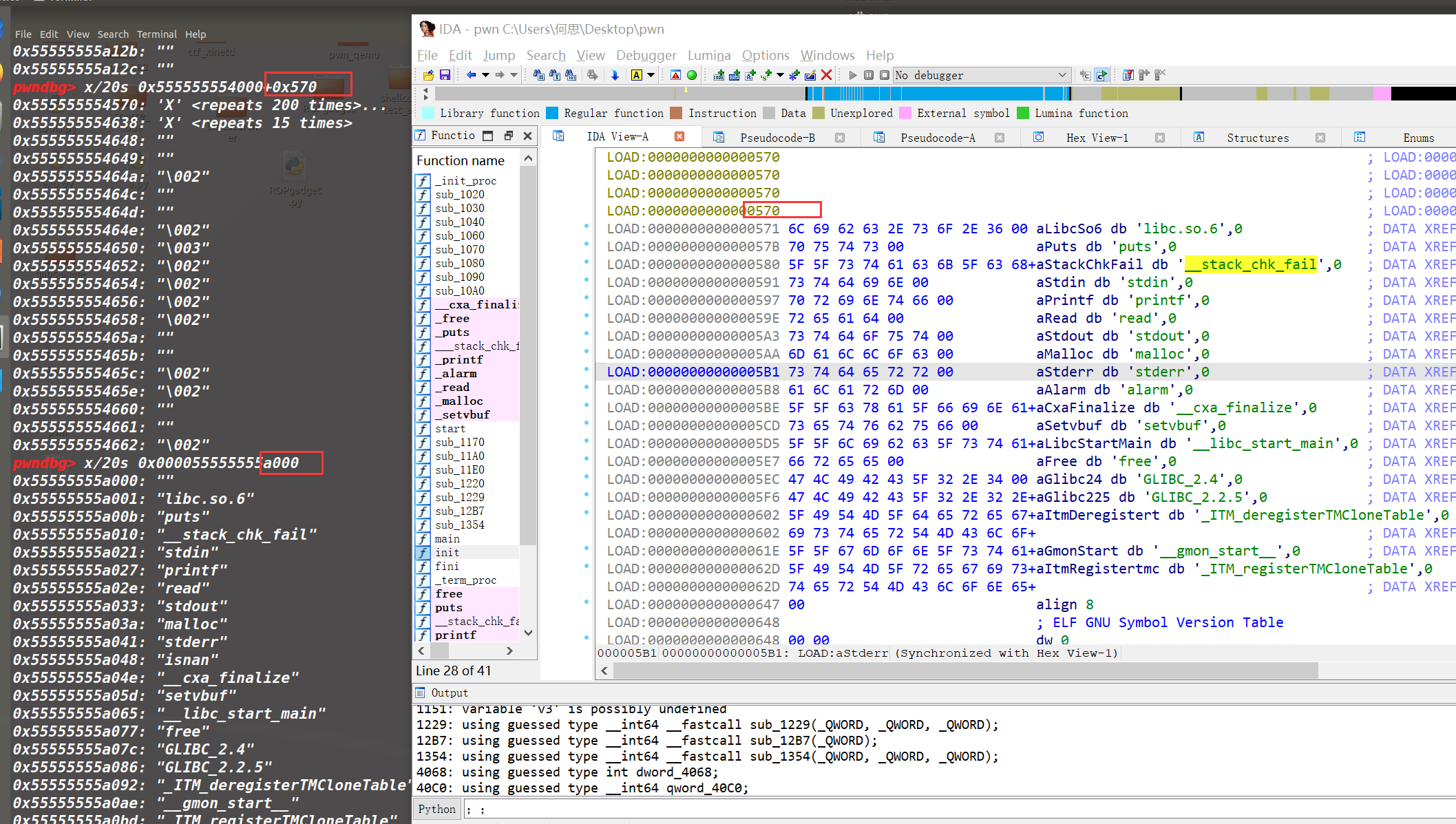The image size is (1456, 824).
Task: Expand the dropdown beside the green S-plus icon
Action: pos(780,75)
